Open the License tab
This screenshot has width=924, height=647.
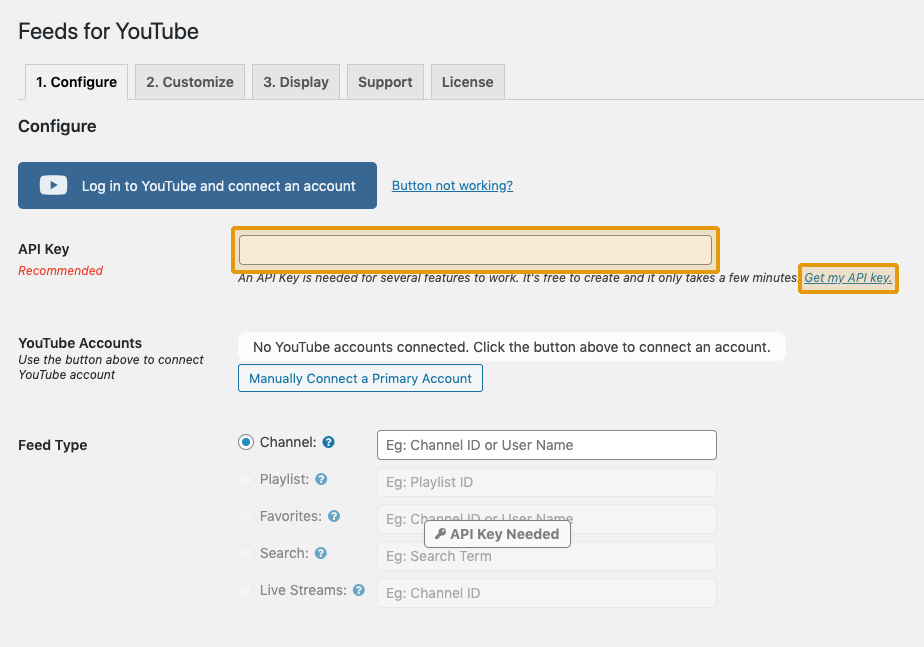[x=467, y=81]
